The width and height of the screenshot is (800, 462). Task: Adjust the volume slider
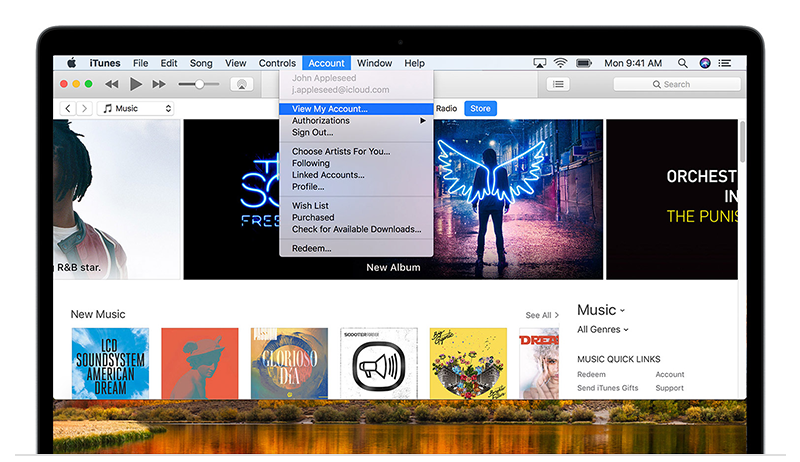(x=199, y=85)
